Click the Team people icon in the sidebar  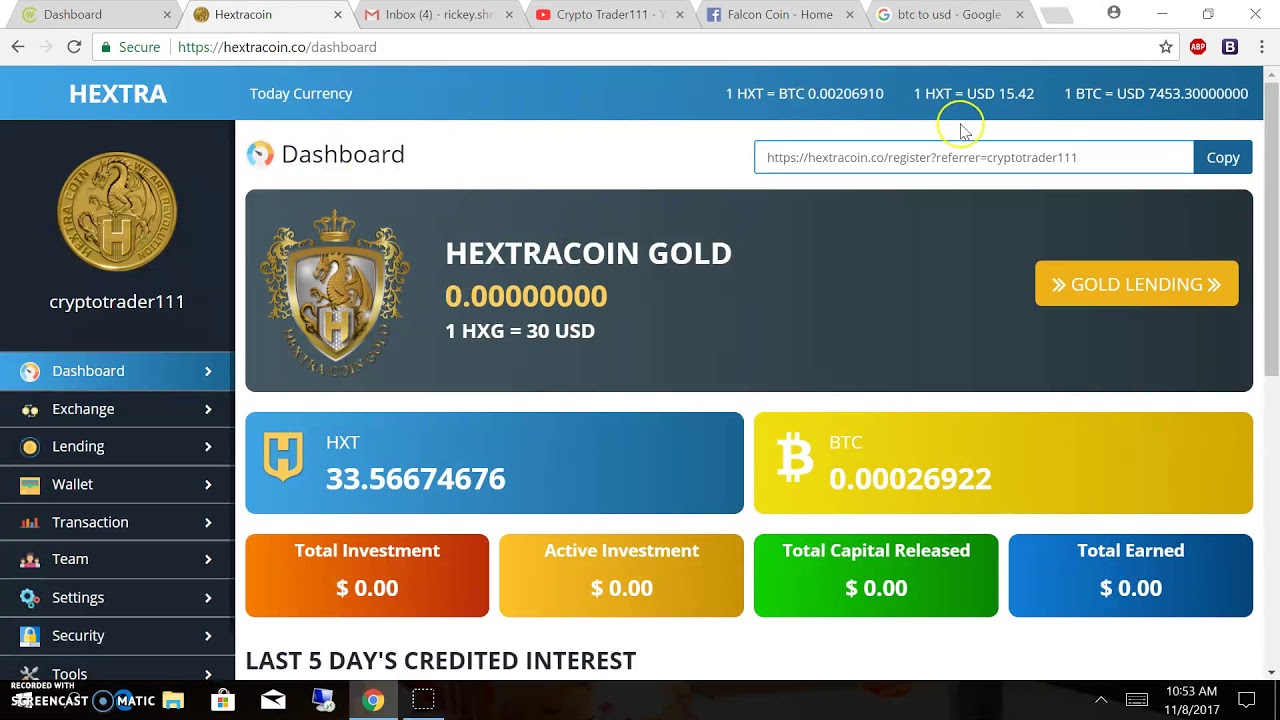pos(30,560)
